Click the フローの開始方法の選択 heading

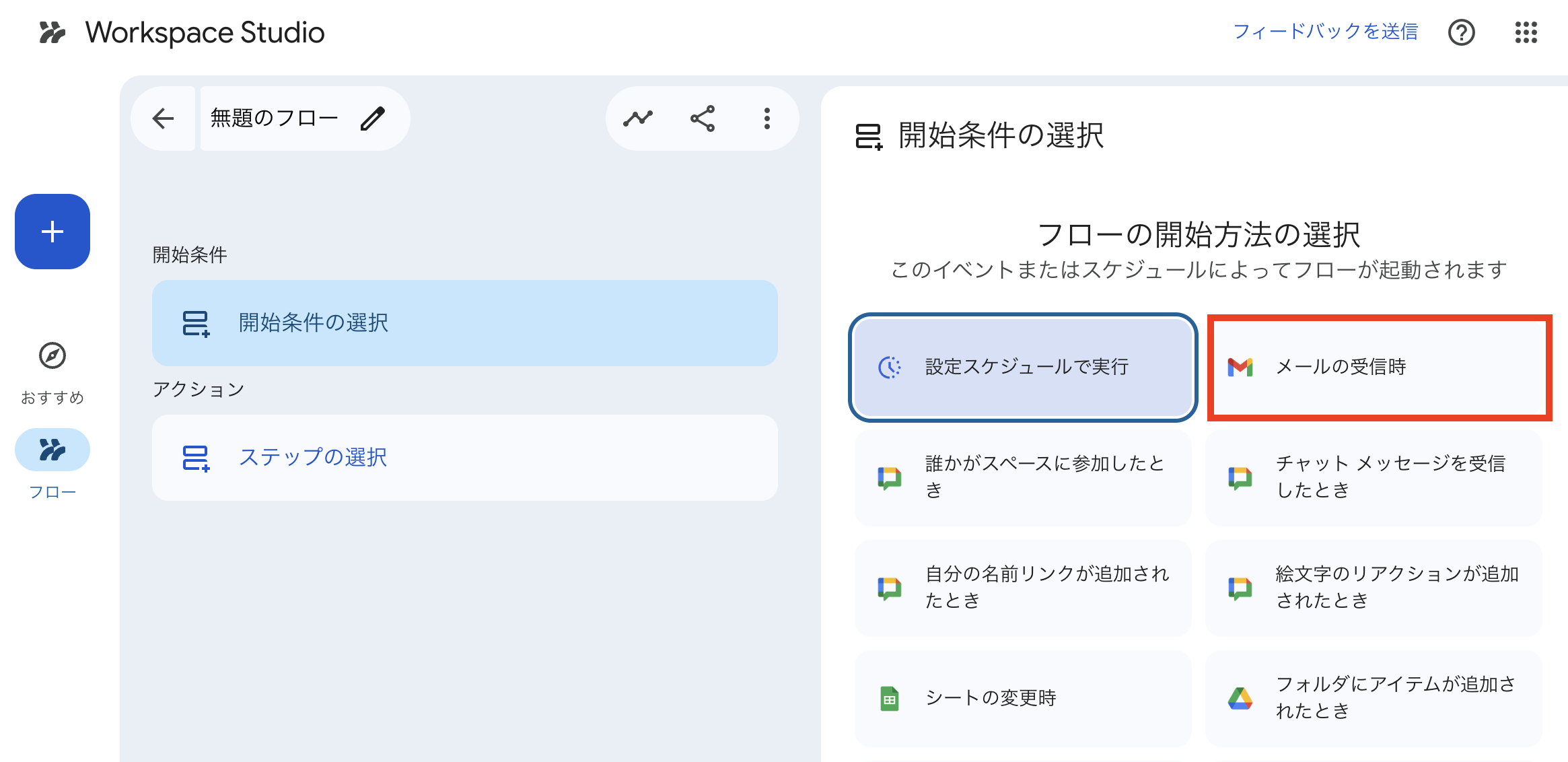click(1199, 235)
